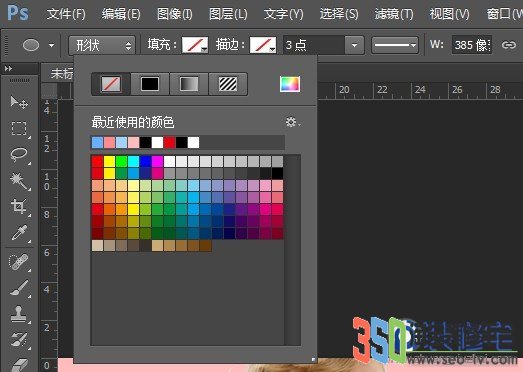Open the tool preset picker arrow
Image resolution: width=523 pixels, height=372 pixels.
pyautogui.click(x=51, y=45)
